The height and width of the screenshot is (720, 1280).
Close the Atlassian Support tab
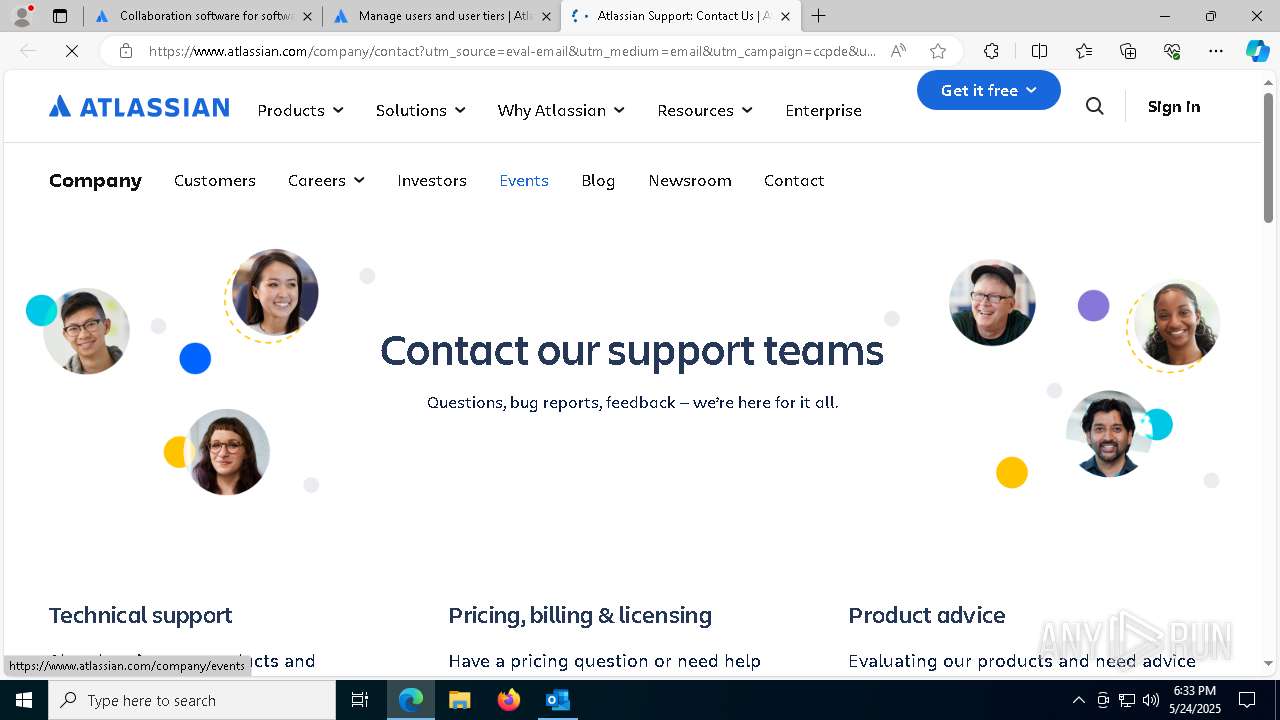coord(785,16)
